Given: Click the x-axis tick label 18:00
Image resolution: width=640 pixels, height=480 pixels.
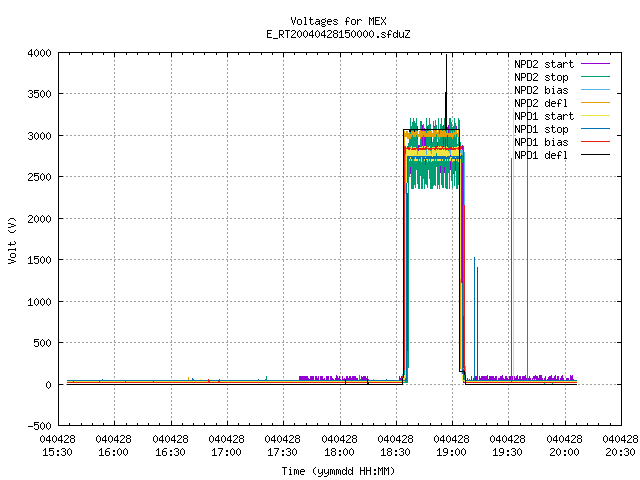Looking at the screenshot, I should pyautogui.click(x=339, y=453).
